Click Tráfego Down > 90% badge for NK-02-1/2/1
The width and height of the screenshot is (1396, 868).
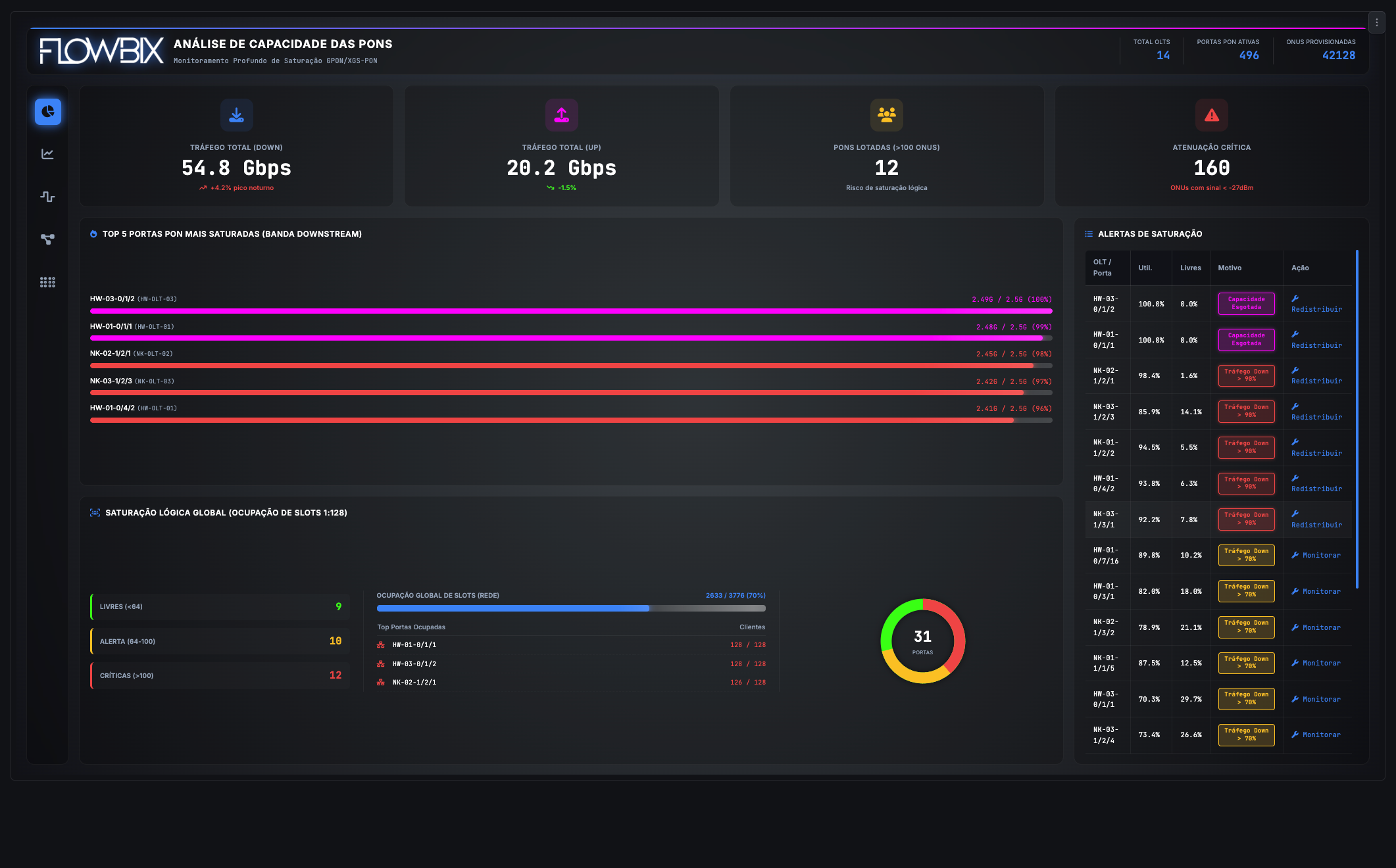click(x=1247, y=375)
